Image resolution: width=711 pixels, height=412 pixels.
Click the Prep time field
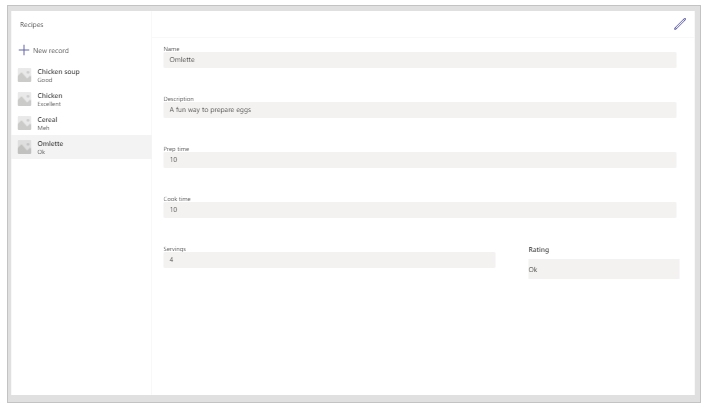pos(420,160)
